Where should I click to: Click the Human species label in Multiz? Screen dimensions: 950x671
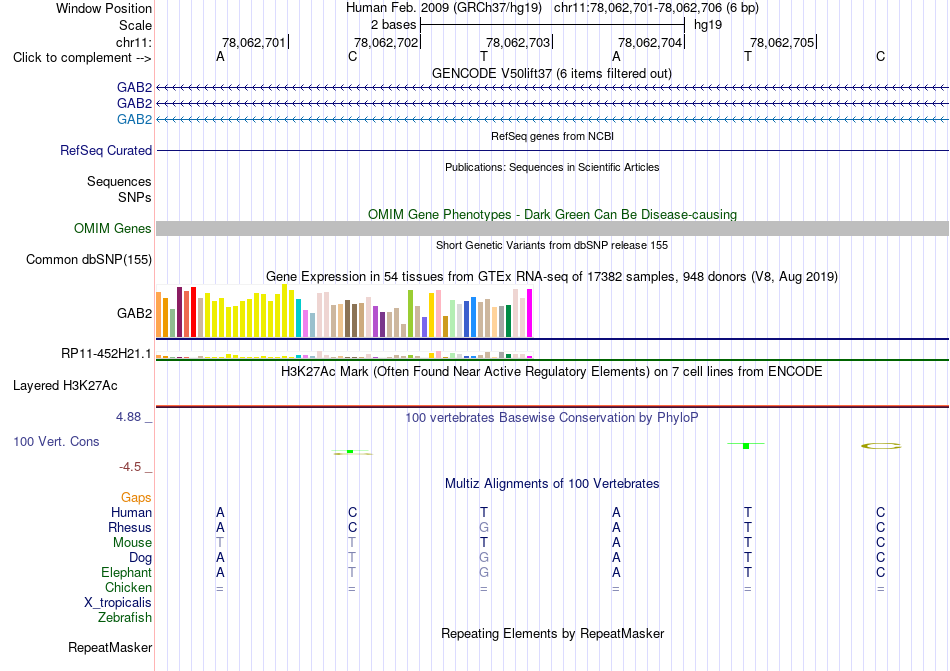pyautogui.click(x=131, y=512)
